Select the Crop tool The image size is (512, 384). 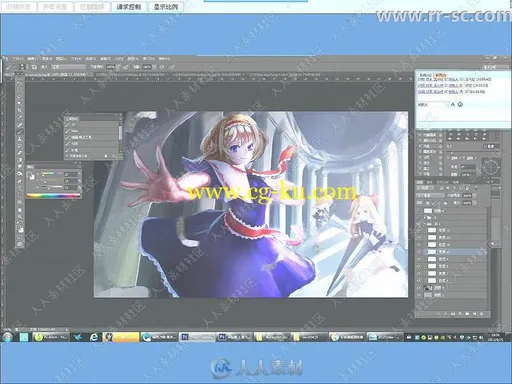click(x=20, y=111)
